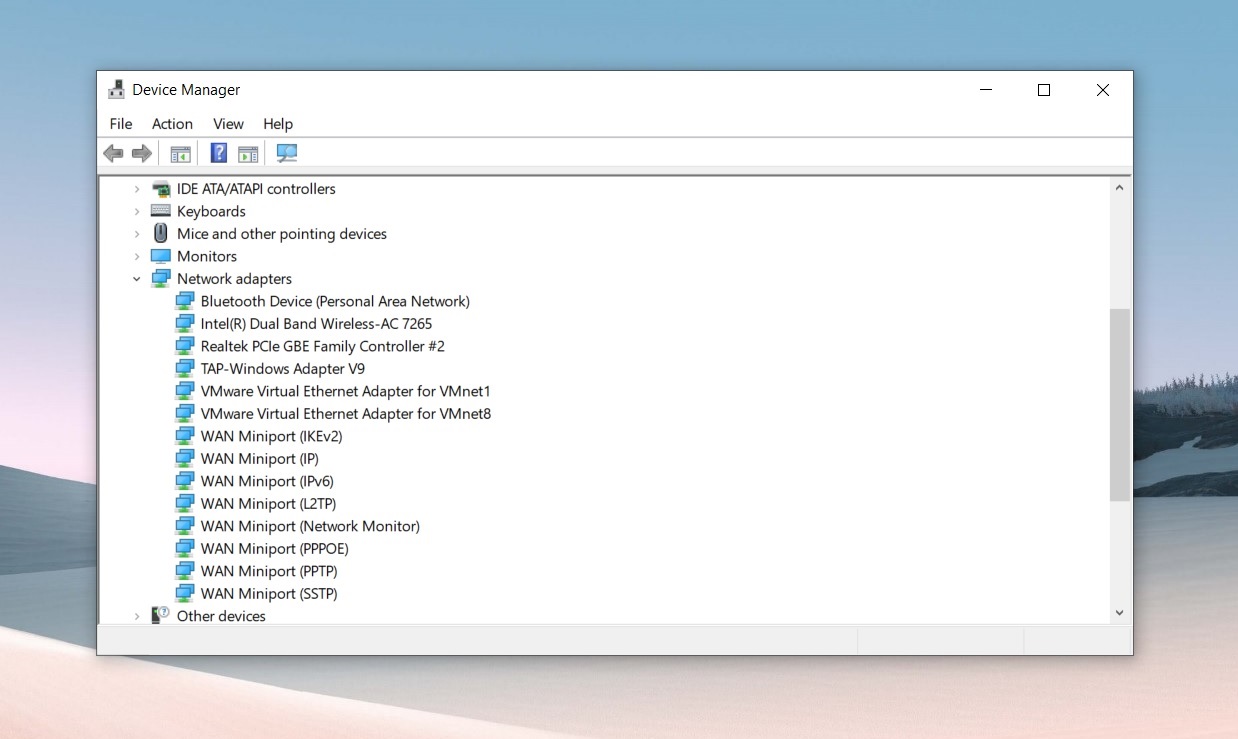The image size is (1238, 739).
Task: Select VMware Virtual Ethernet Adapter for VMnet8
Action: click(x=345, y=413)
